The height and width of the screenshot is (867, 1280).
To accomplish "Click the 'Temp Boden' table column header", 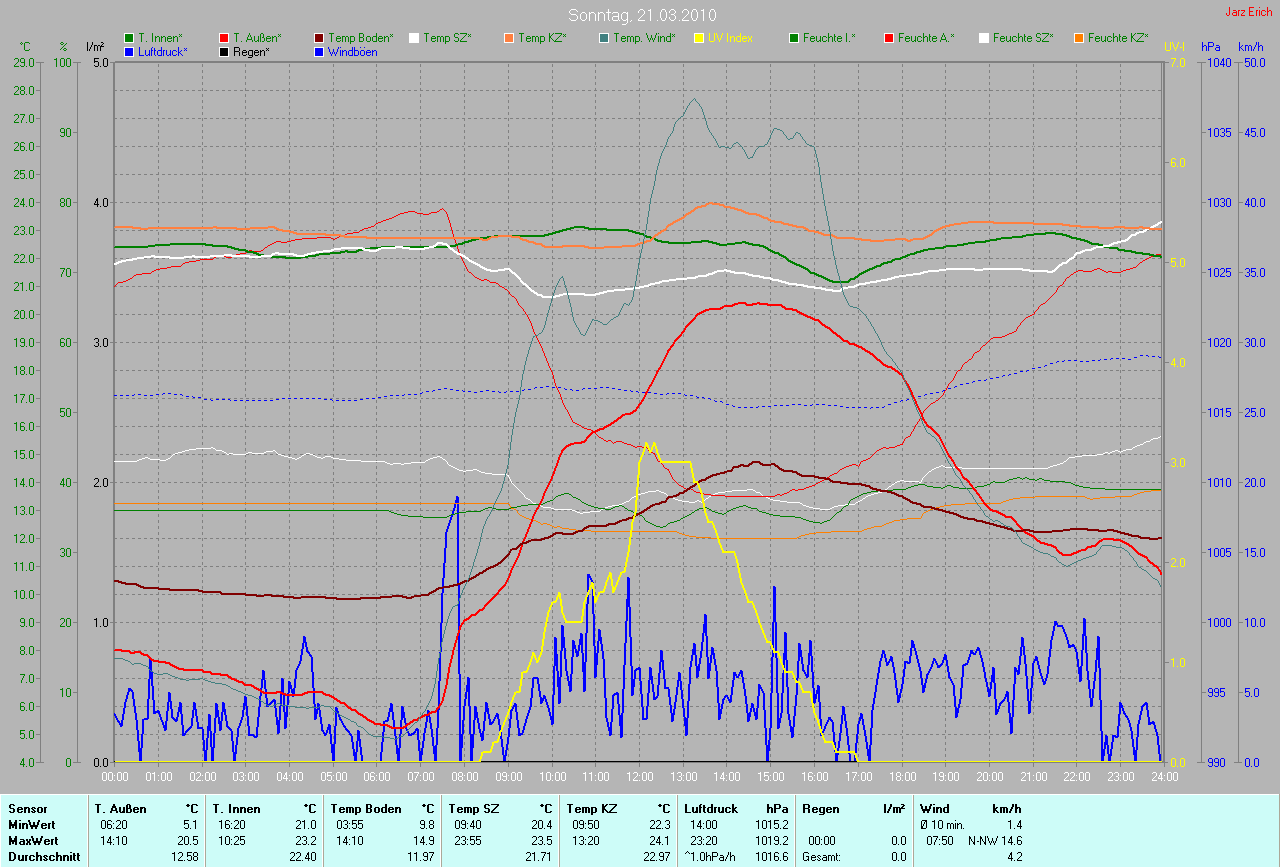I will (x=366, y=808).
